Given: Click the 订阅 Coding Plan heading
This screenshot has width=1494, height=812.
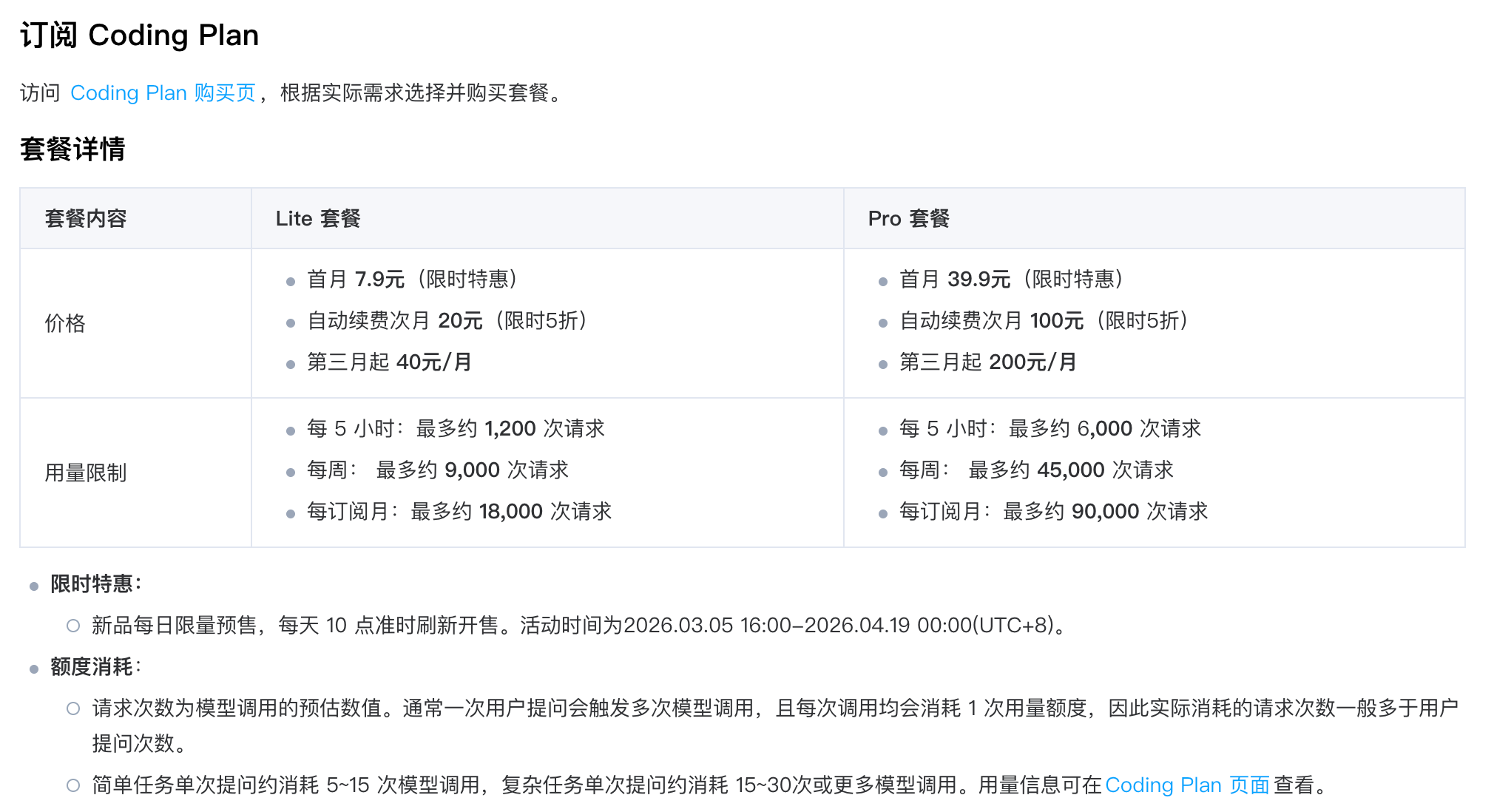Looking at the screenshot, I should (x=140, y=35).
